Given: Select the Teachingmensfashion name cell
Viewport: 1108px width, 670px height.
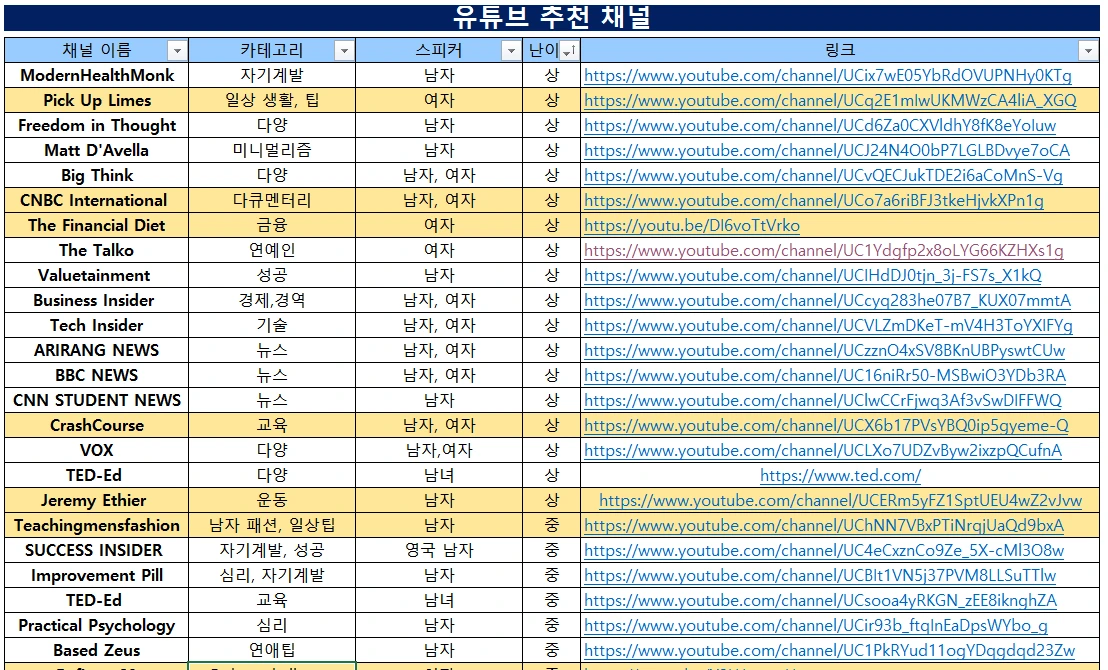Looking at the screenshot, I should [x=97, y=526].
